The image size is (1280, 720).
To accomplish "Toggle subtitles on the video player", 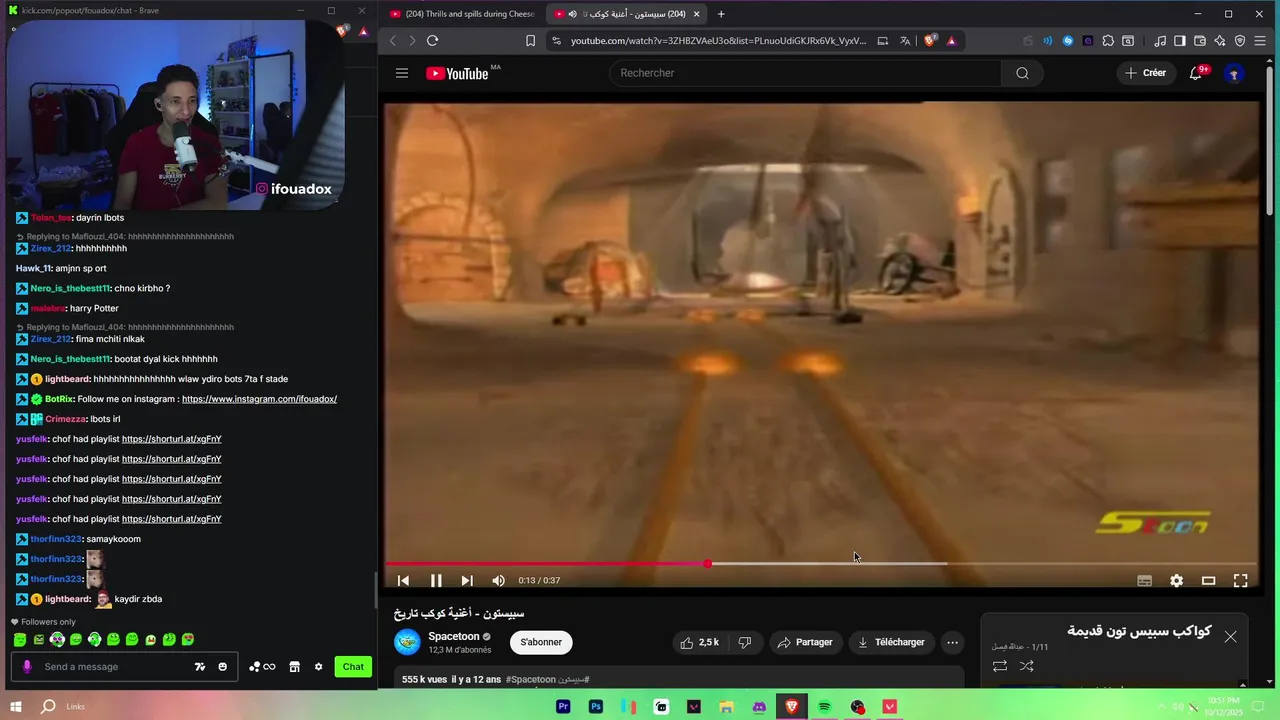I will coord(1144,580).
